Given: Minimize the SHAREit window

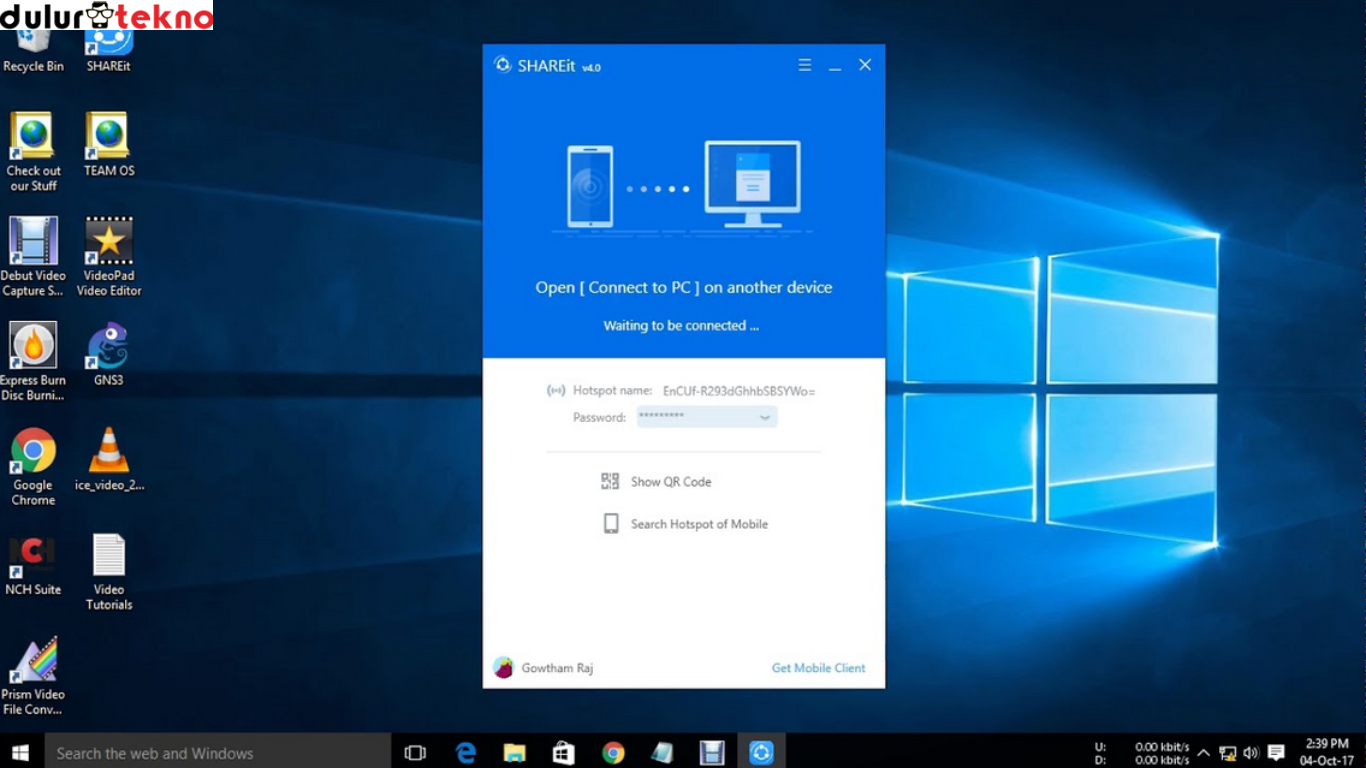Looking at the screenshot, I should click(835, 66).
